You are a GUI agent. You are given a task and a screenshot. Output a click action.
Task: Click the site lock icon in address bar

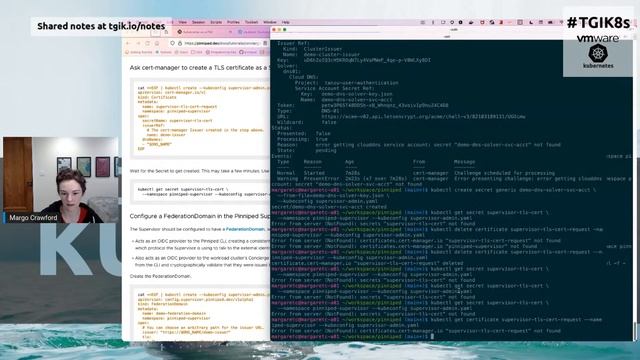180,43
